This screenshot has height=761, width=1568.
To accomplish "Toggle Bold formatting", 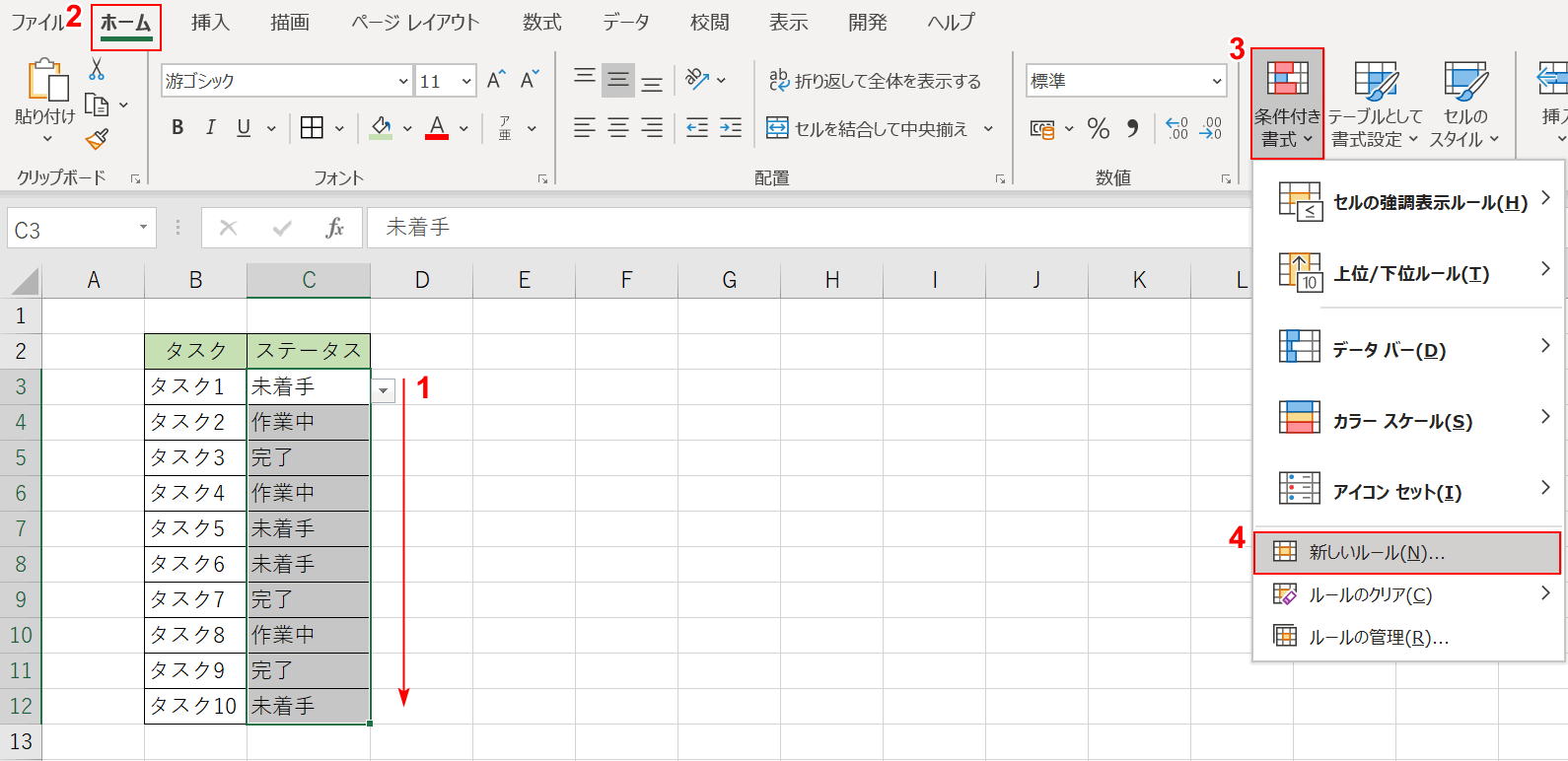I will pos(178,127).
